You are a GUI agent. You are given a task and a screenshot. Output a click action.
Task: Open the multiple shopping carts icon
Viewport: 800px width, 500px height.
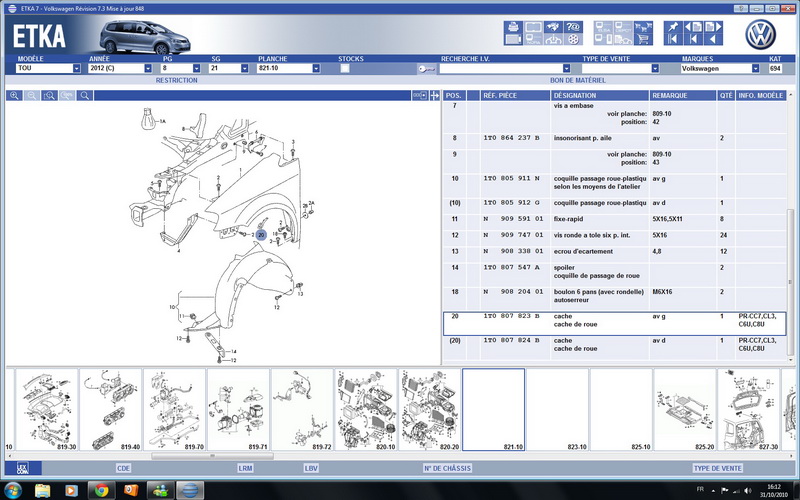click(x=643, y=27)
